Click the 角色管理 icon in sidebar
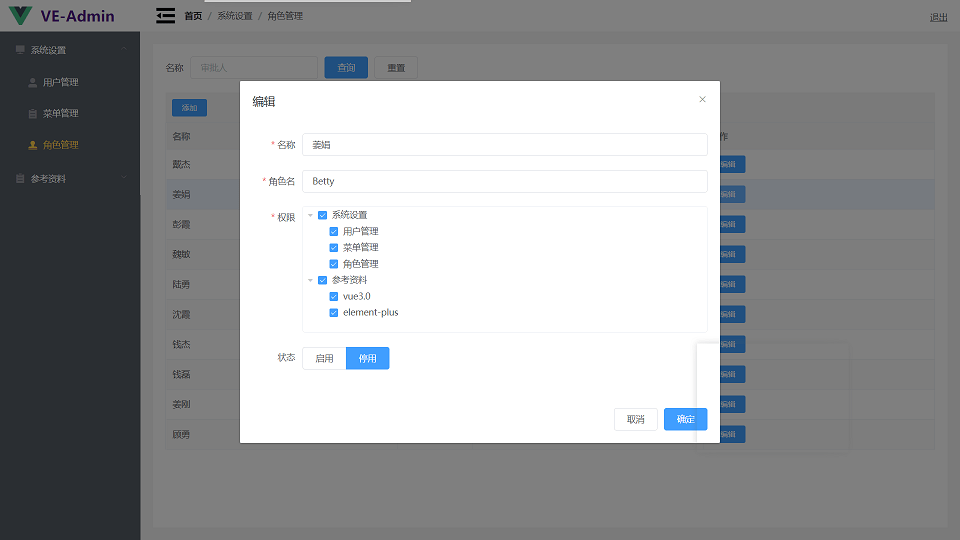 [x=32, y=145]
